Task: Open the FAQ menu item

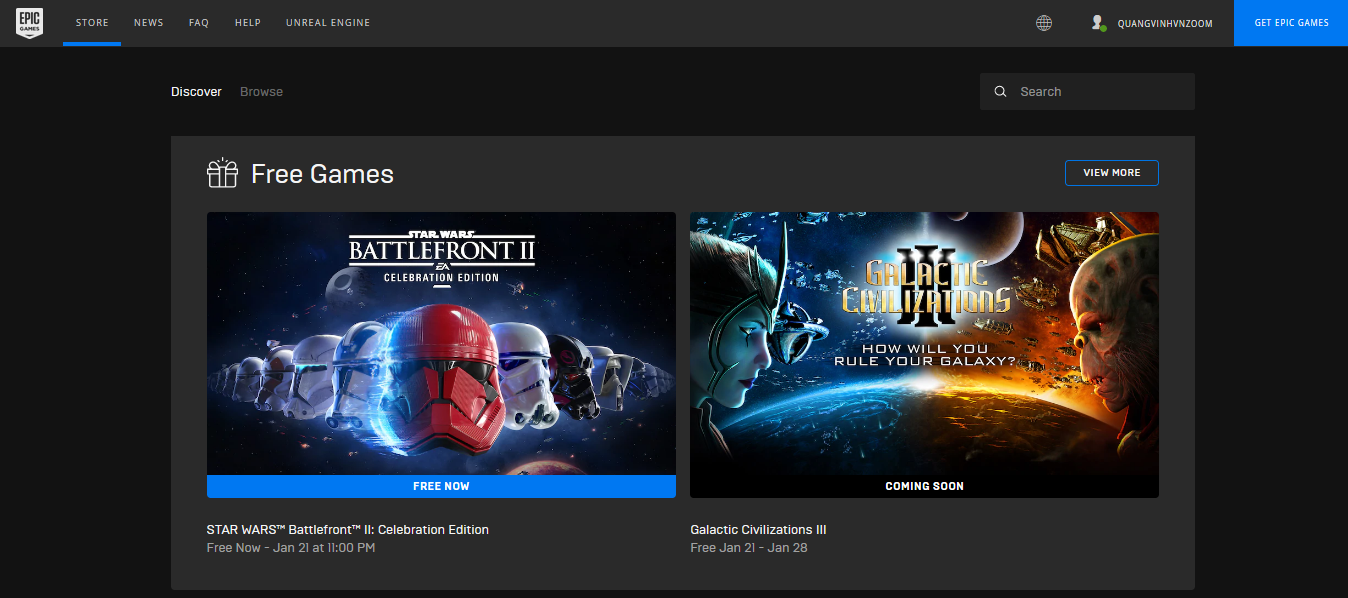Action: (x=199, y=23)
